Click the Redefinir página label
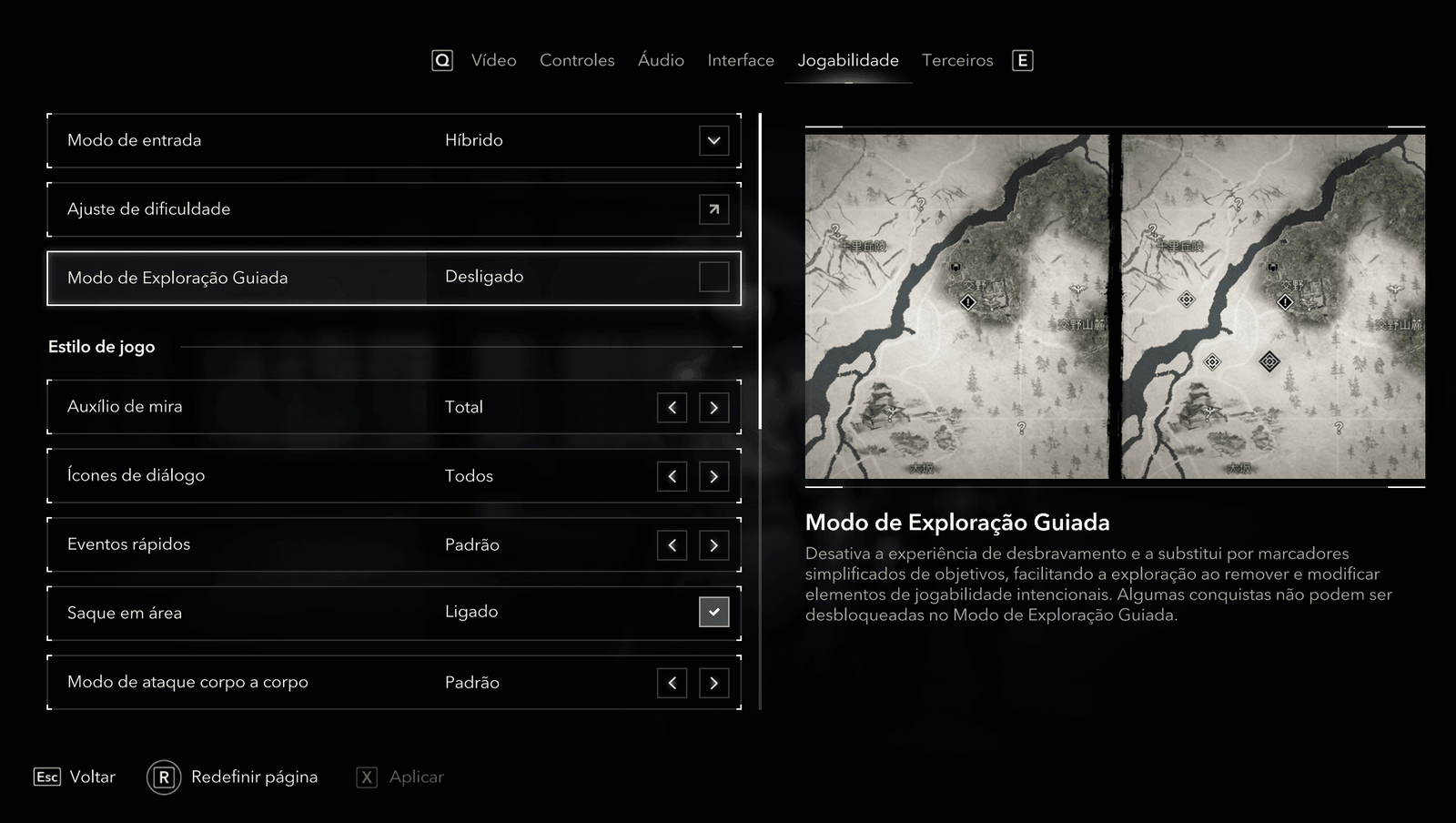Screen dimensions: 1456x823 pos(254,777)
